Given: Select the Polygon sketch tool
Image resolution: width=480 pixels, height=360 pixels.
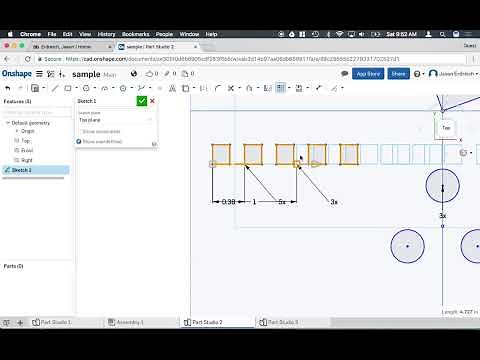Looking at the screenshot, I should tap(123, 88).
